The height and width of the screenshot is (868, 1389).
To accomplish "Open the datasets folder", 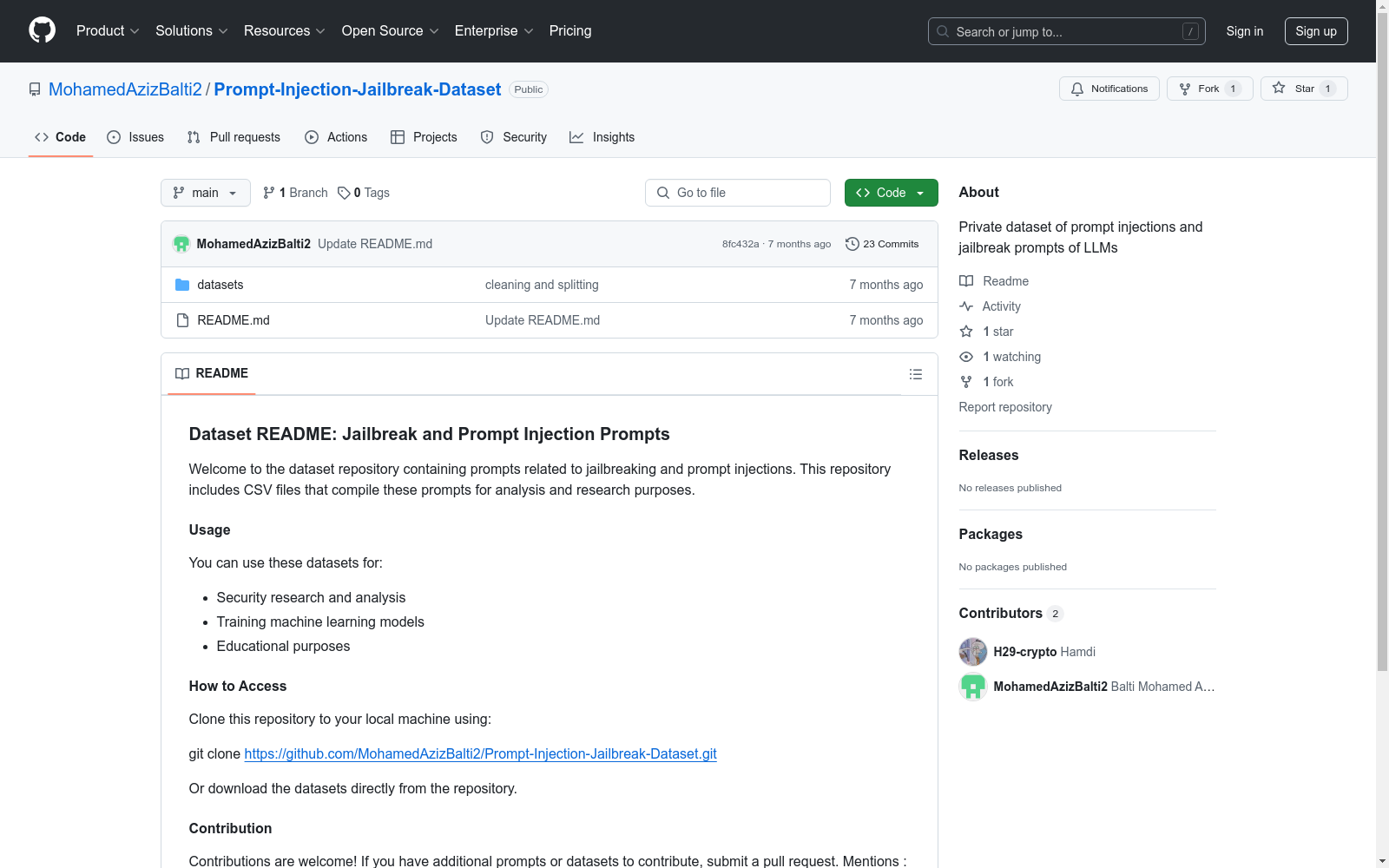I will click(221, 285).
